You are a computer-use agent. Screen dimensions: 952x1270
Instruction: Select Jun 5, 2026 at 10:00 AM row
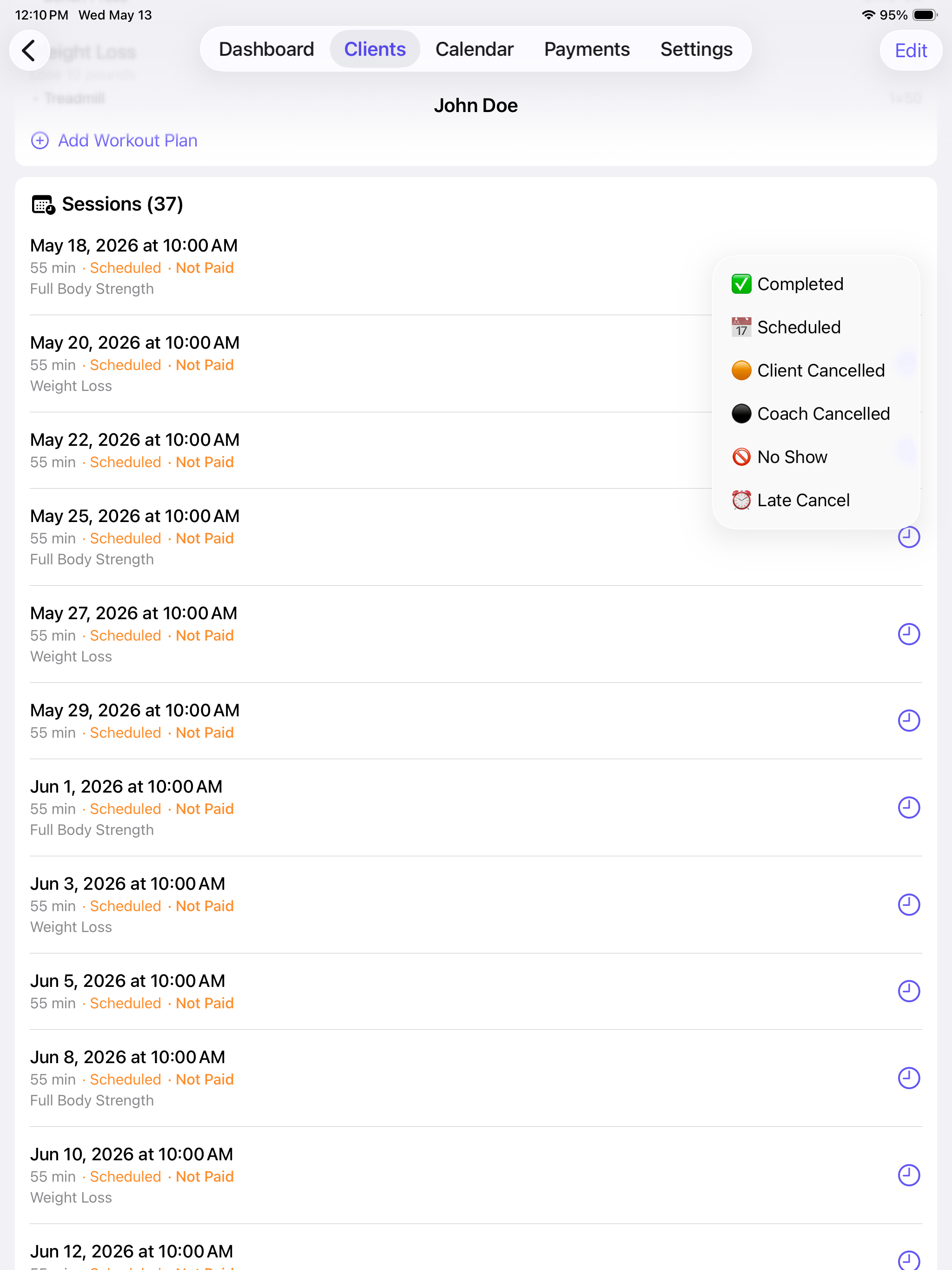coord(476,992)
